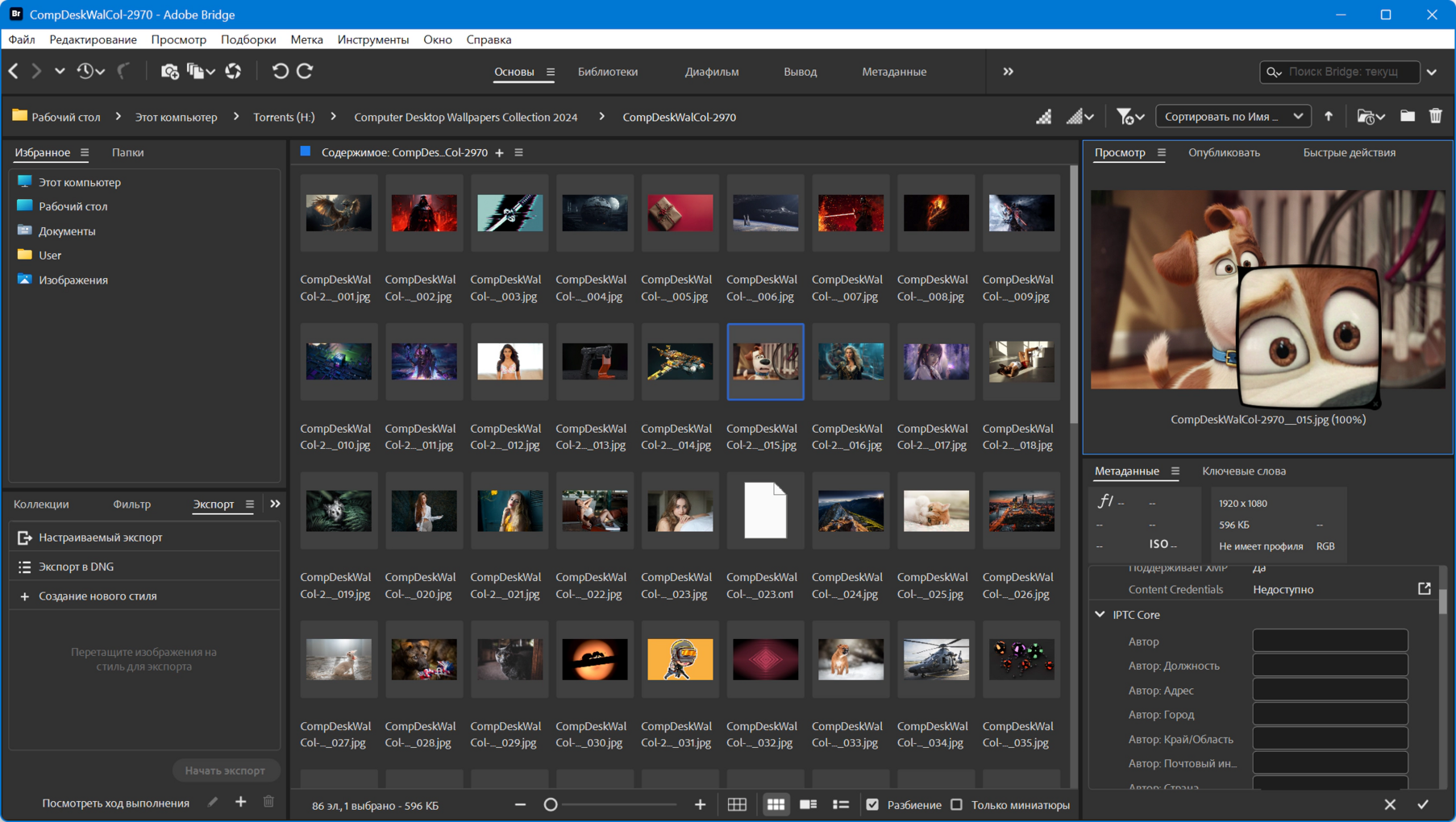Image resolution: width=1456 pixels, height=822 pixels.
Task: Increase thumbnail size plus button
Action: [700, 804]
